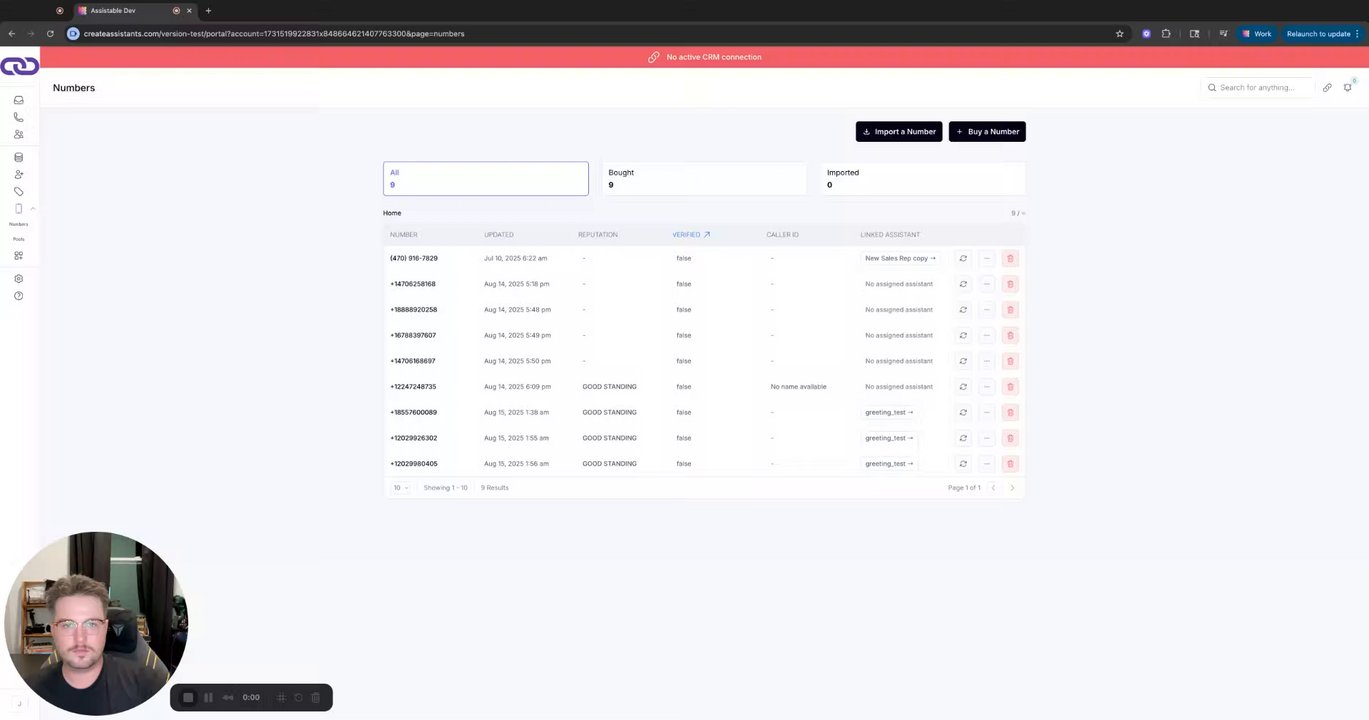1369x720 pixels.
Task: Delete the +18557600089 number
Action: (x=1010, y=412)
